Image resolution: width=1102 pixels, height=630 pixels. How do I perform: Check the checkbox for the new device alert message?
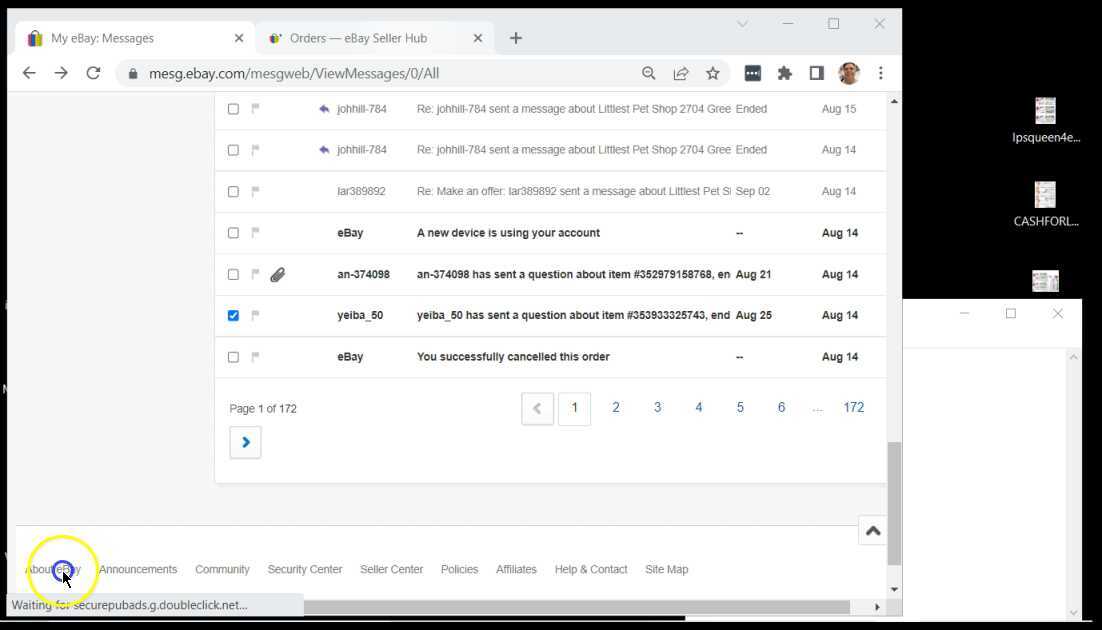coord(233,232)
